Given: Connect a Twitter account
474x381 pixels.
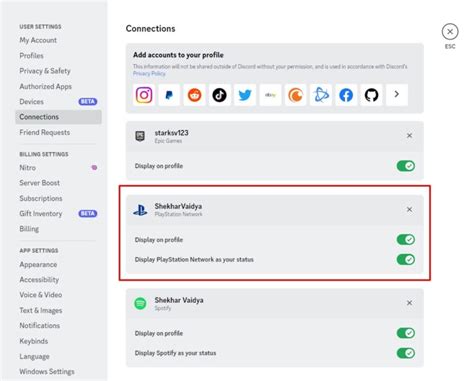Looking at the screenshot, I should pos(245,95).
